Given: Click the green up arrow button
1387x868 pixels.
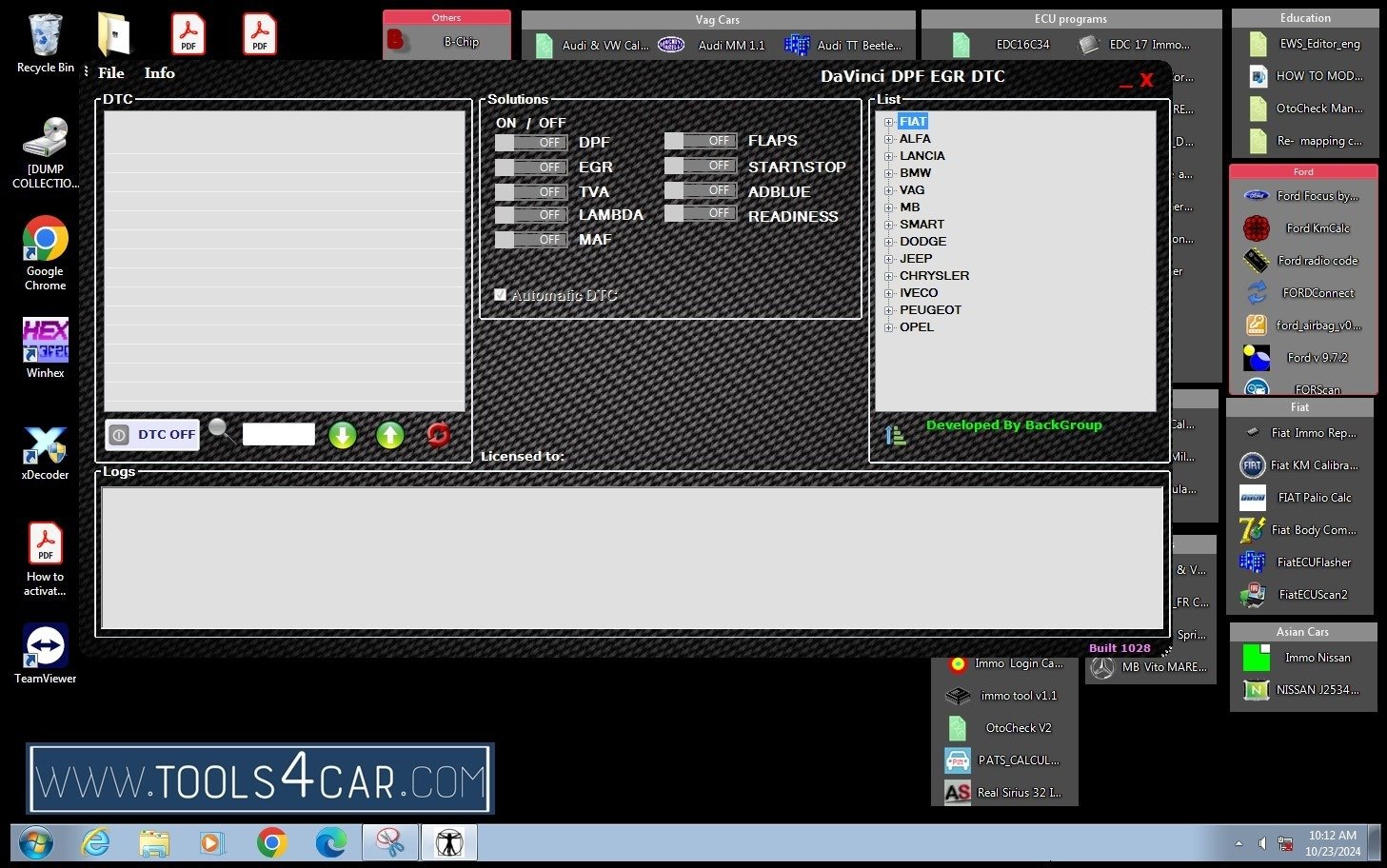Looking at the screenshot, I should pos(389,435).
